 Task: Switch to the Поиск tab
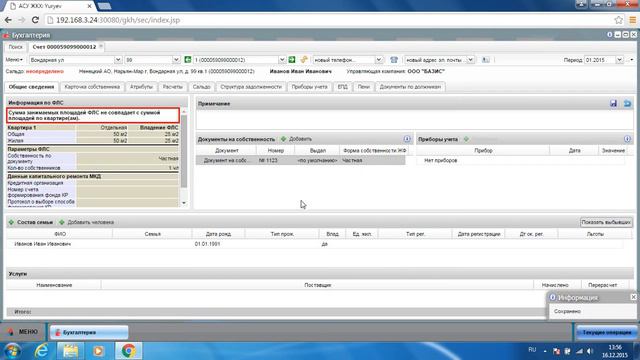click(16, 47)
